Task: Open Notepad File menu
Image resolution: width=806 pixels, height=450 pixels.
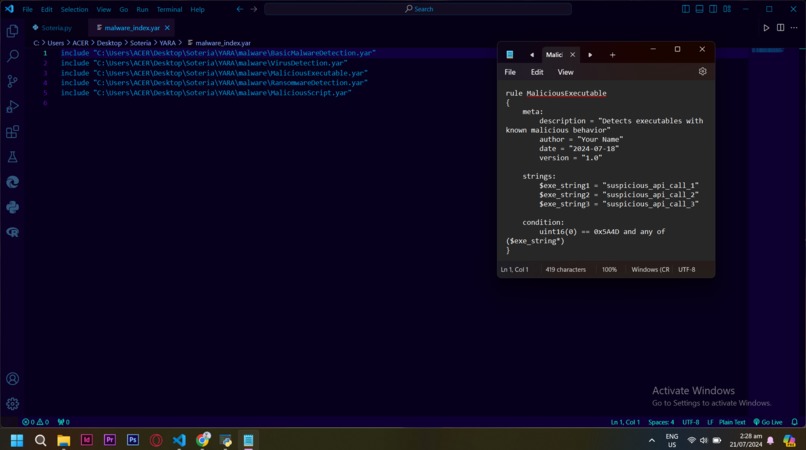Action: 510,72
